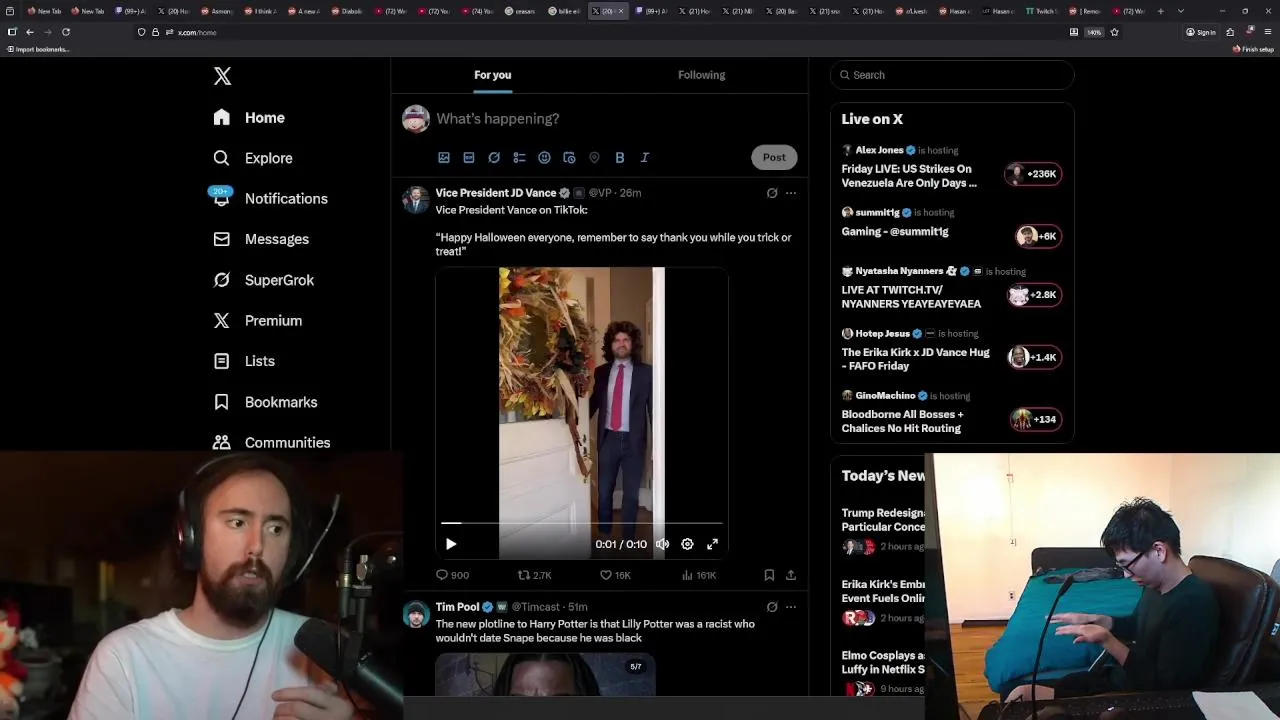
Task: Open video playback settings gear
Action: click(x=687, y=544)
